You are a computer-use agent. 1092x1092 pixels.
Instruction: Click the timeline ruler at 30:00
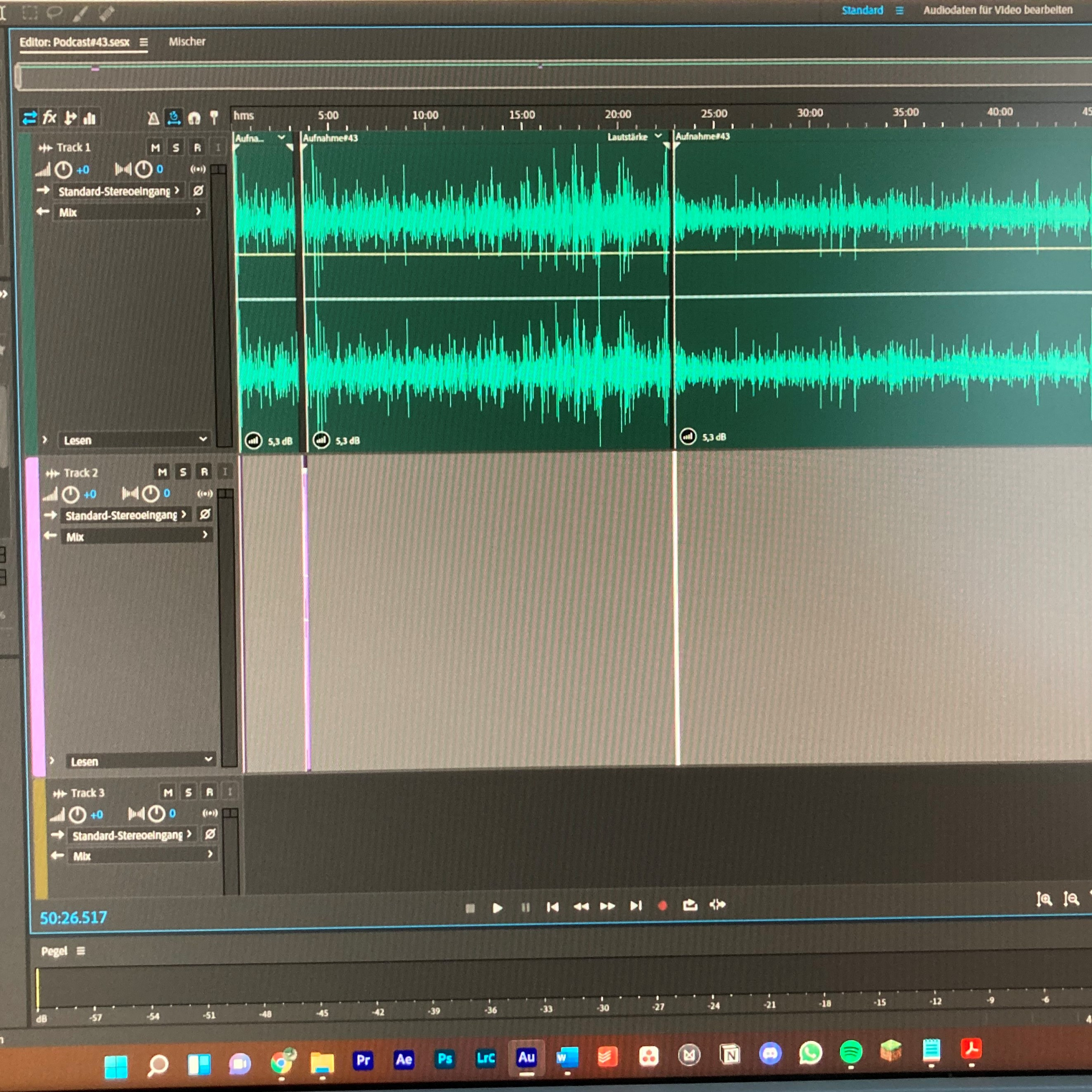point(810,113)
